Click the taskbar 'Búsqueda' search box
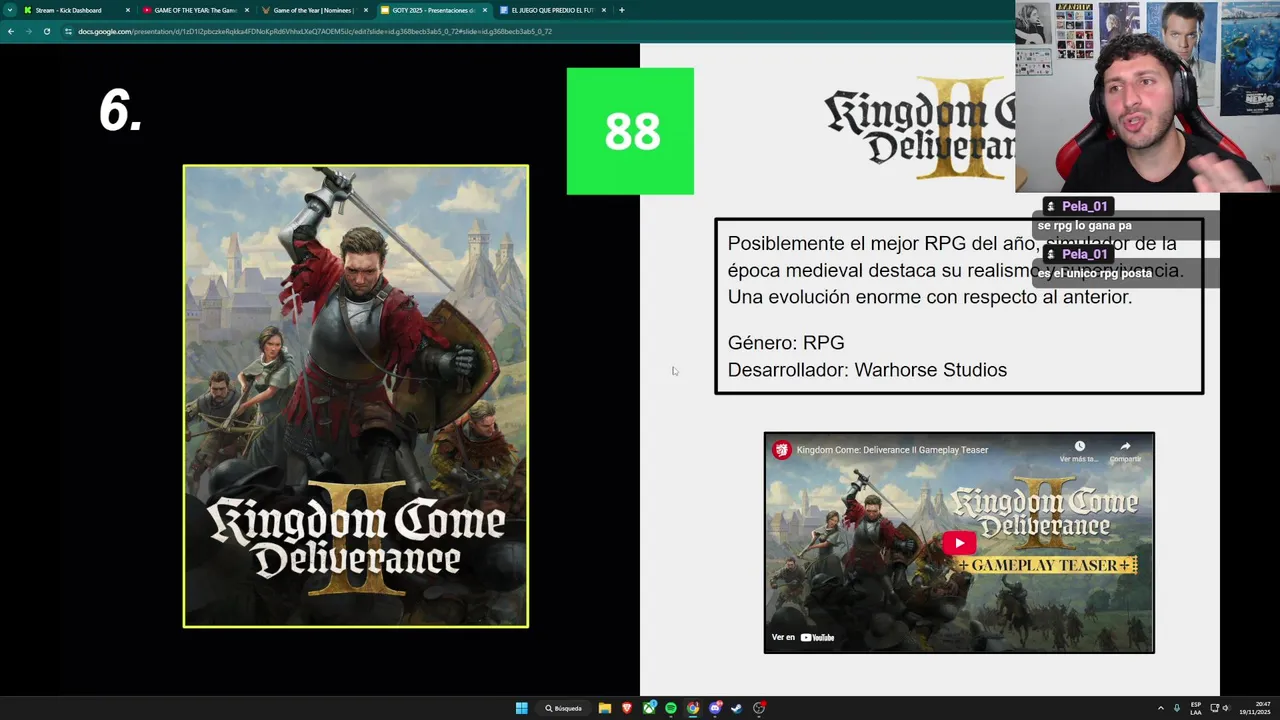 563,708
